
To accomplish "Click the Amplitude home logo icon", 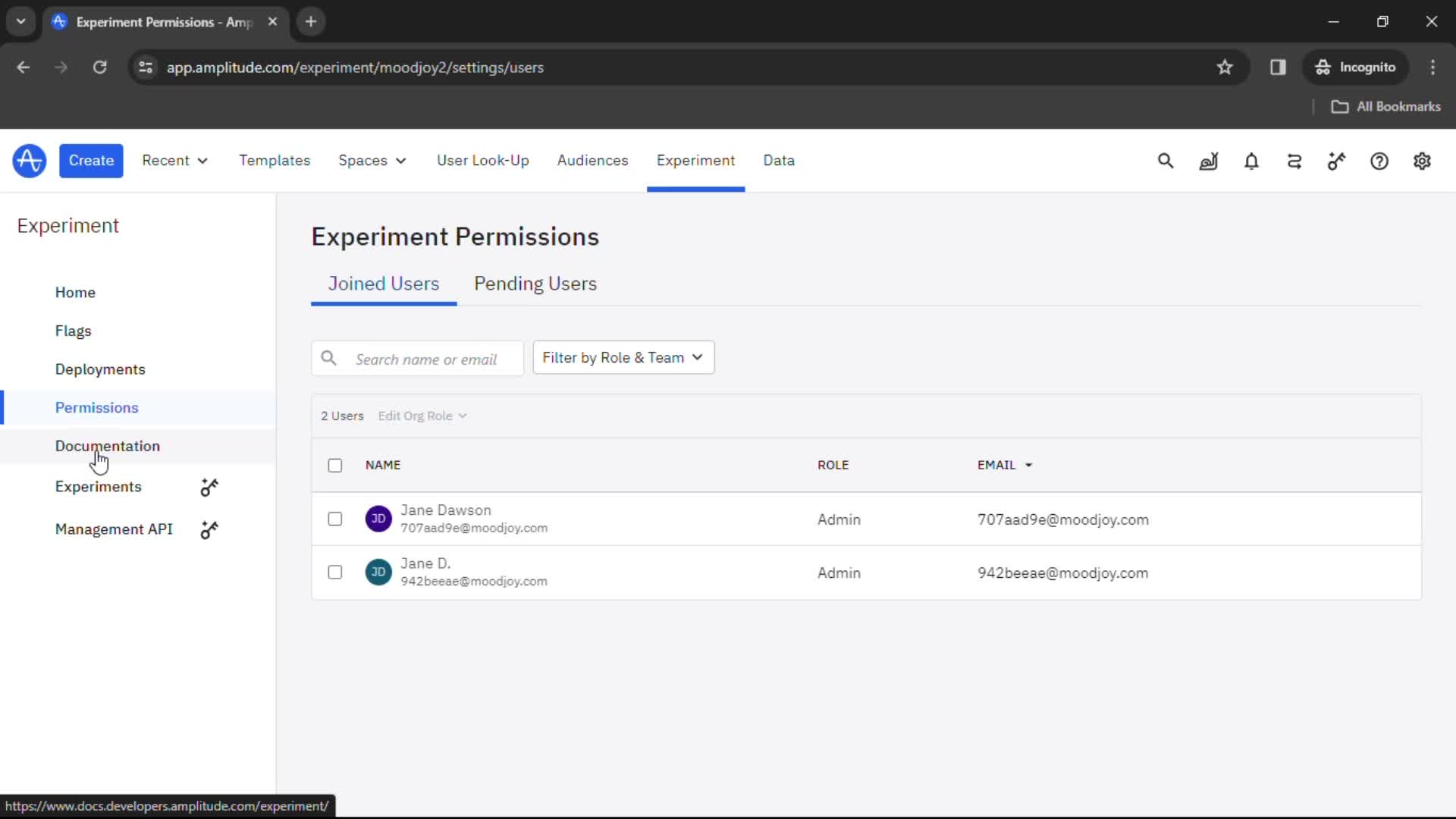I will coord(29,160).
